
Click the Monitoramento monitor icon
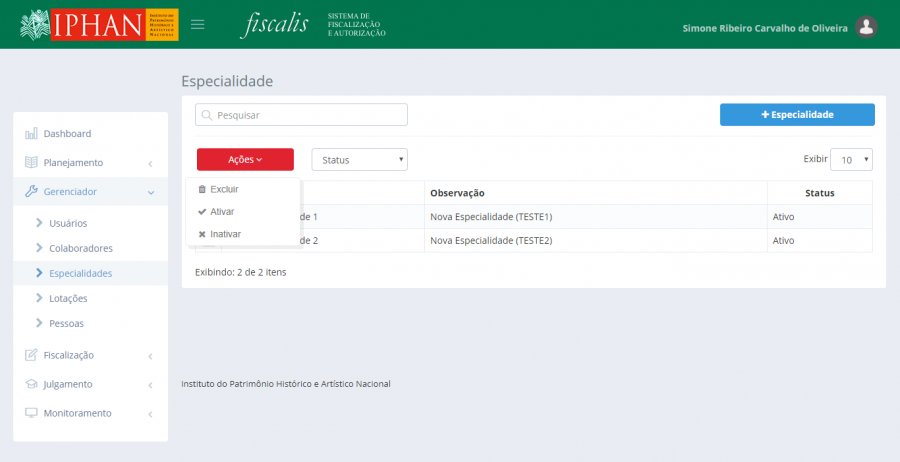31,413
